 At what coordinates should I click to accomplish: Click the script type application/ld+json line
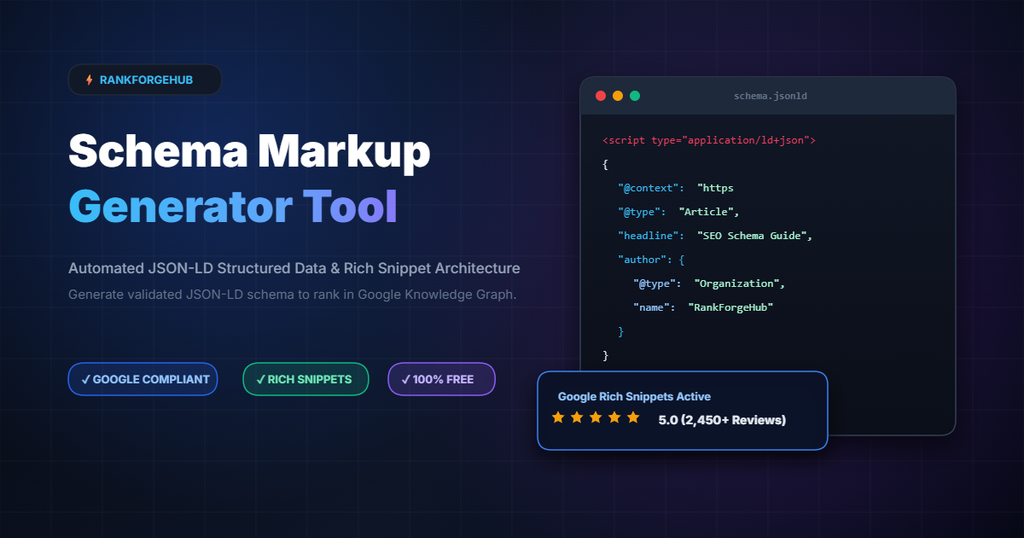tap(709, 140)
